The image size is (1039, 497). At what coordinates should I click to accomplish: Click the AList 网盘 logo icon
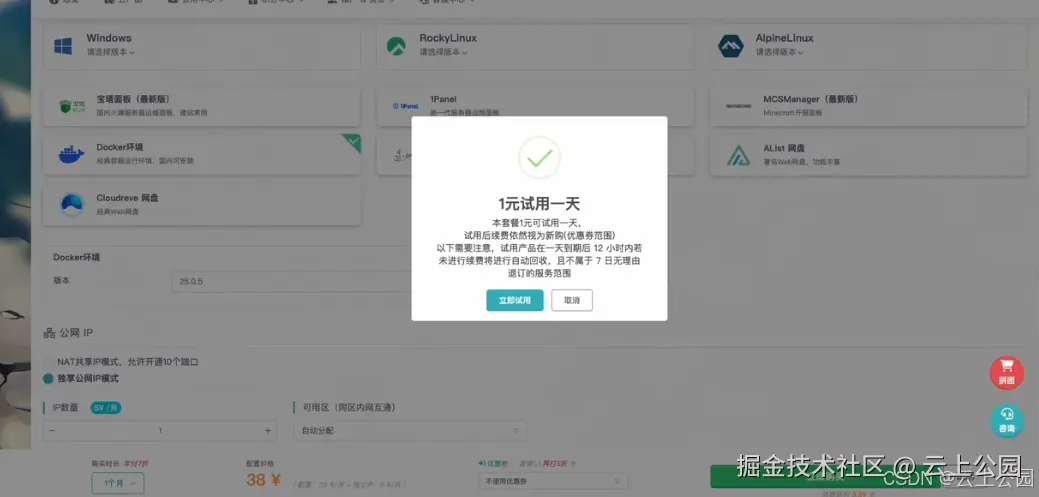738,155
